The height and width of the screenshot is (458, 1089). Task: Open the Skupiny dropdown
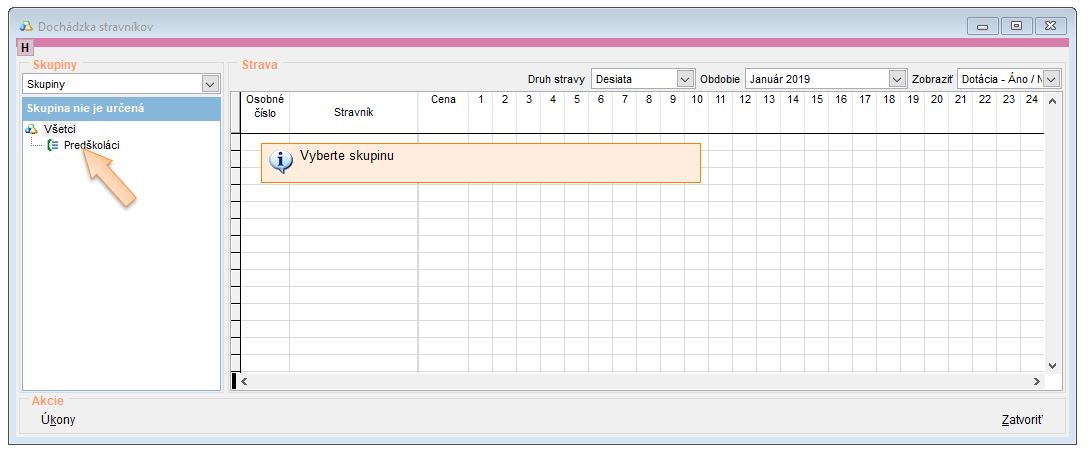pyautogui.click(x=209, y=84)
